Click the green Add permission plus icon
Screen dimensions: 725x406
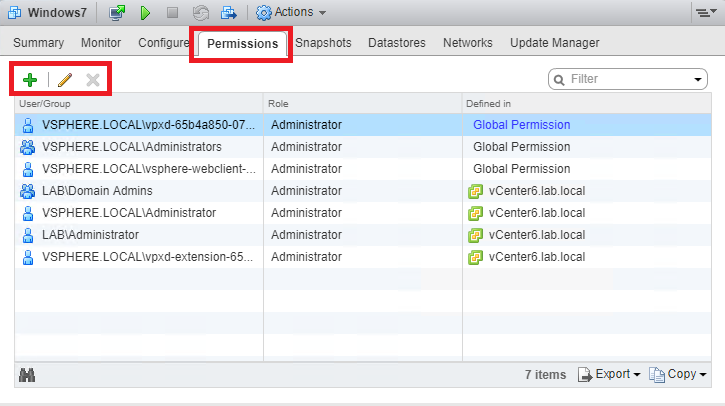pyautogui.click(x=29, y=80)
